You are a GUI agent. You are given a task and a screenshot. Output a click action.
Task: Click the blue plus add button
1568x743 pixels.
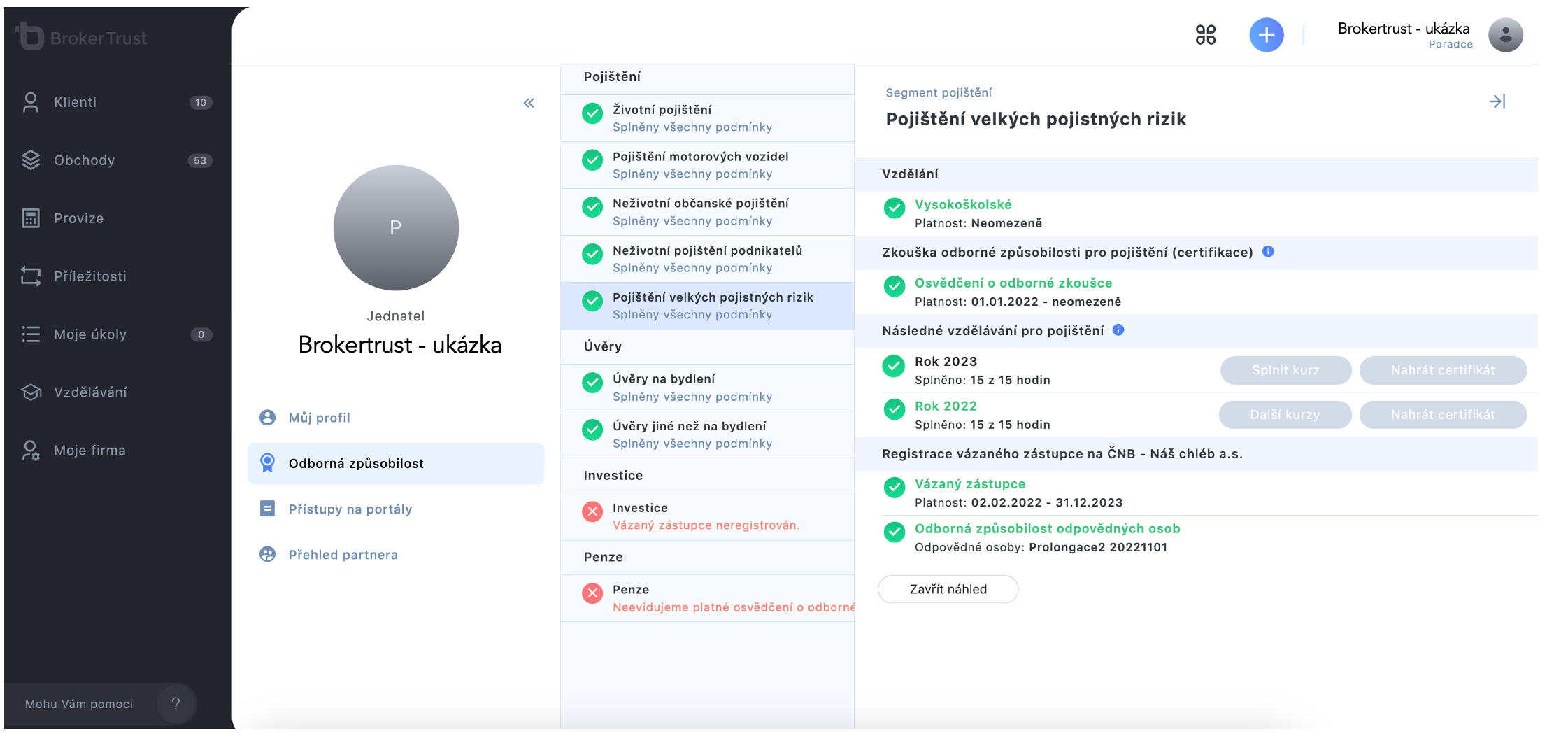[1267, 35]
